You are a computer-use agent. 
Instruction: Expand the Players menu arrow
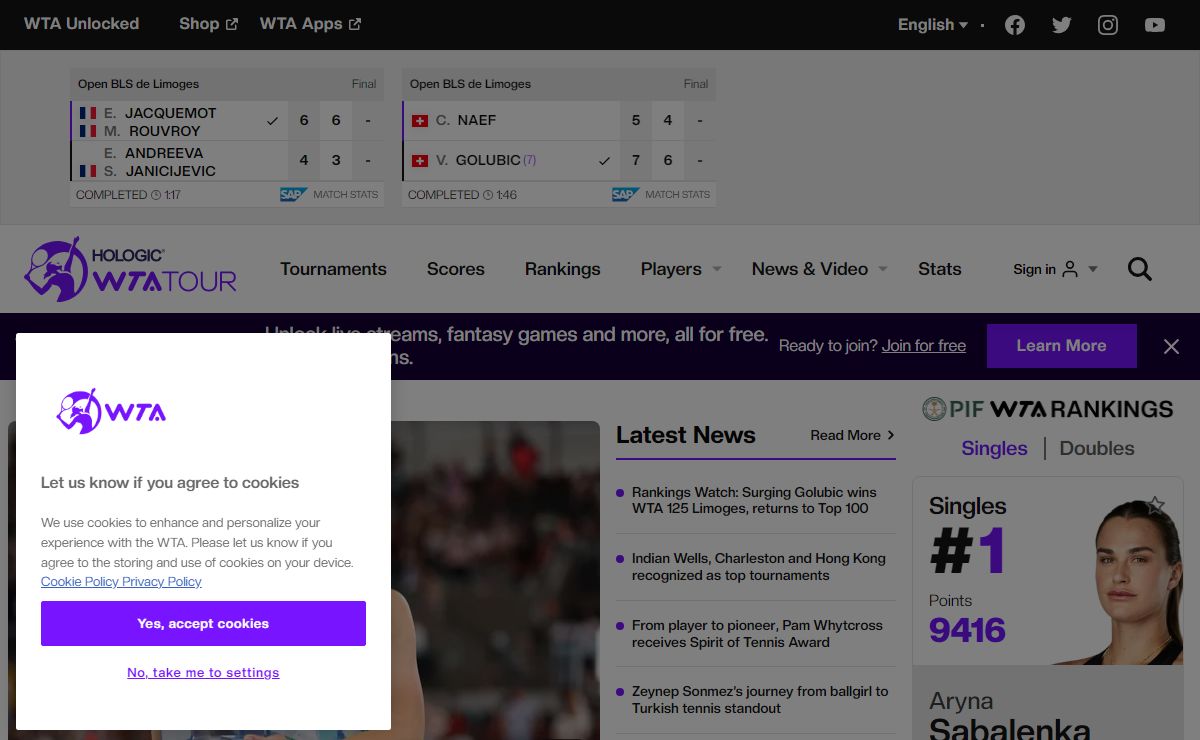pos(717,269)
